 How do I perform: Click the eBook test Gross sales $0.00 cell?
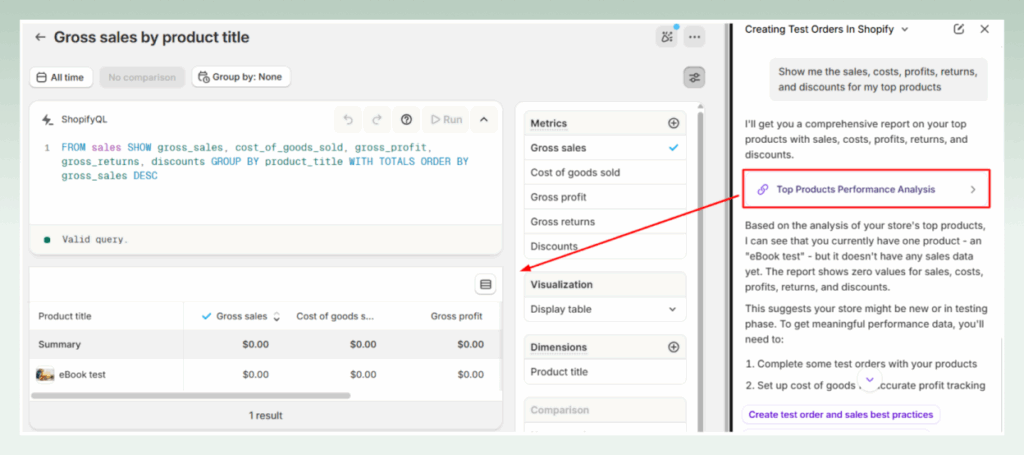tap(255, 375)
